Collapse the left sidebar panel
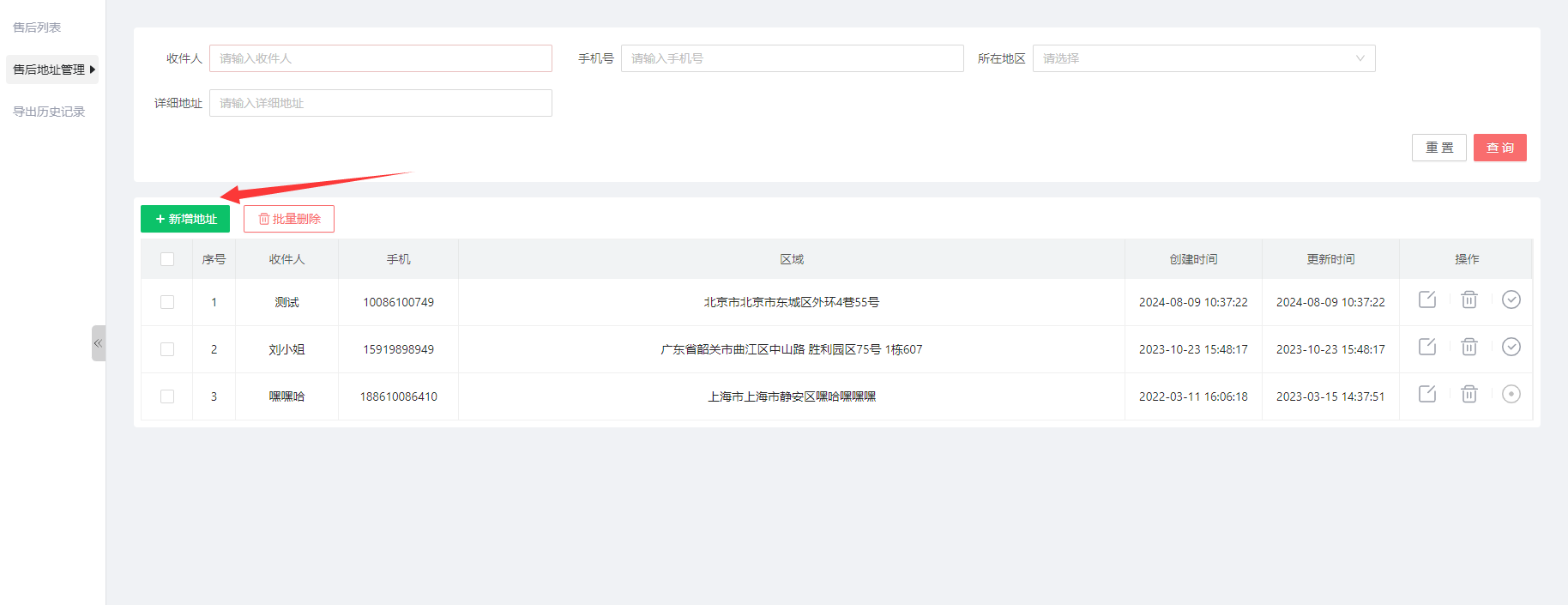The width and height of the screenshot is (1568, 605). pos(98,343)
